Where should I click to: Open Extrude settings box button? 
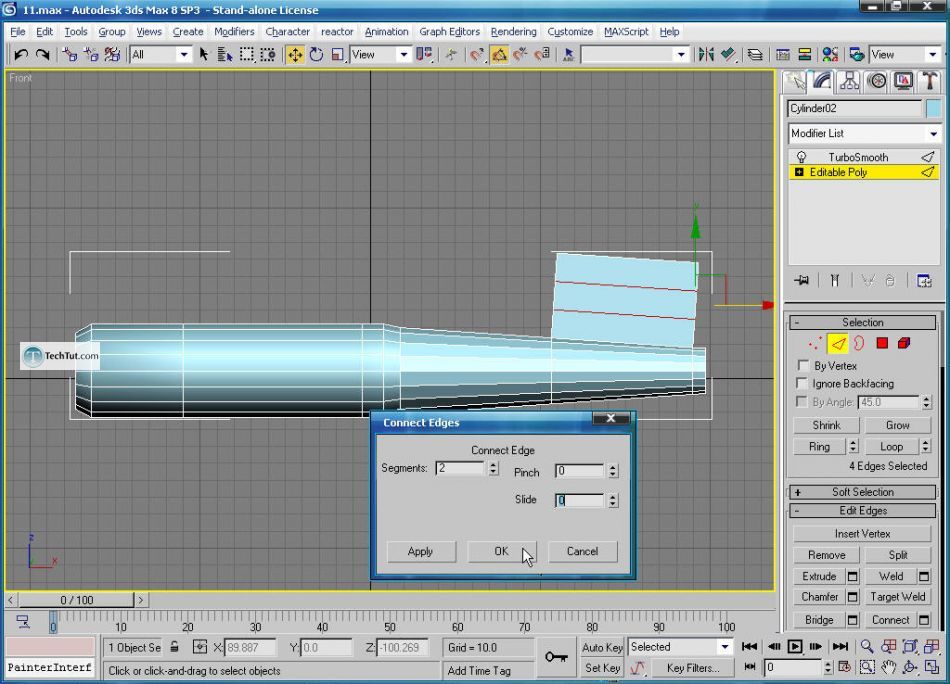point(852,576)
